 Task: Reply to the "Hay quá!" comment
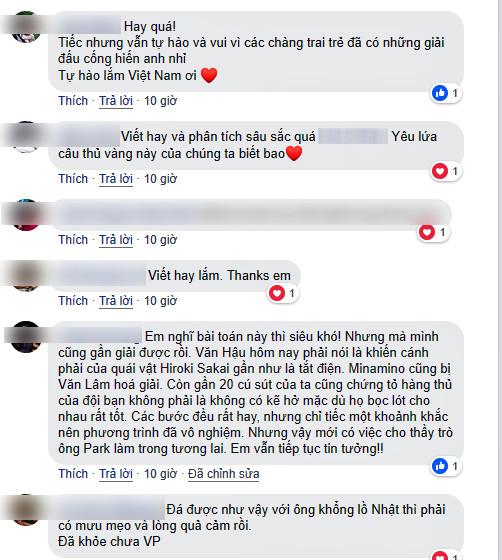coord(116,101)
